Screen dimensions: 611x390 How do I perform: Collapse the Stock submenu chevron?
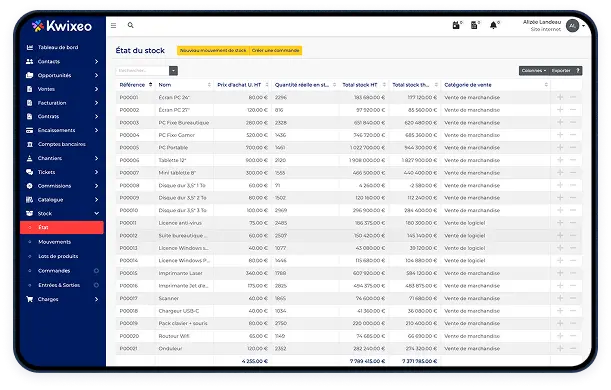[96, 214]
